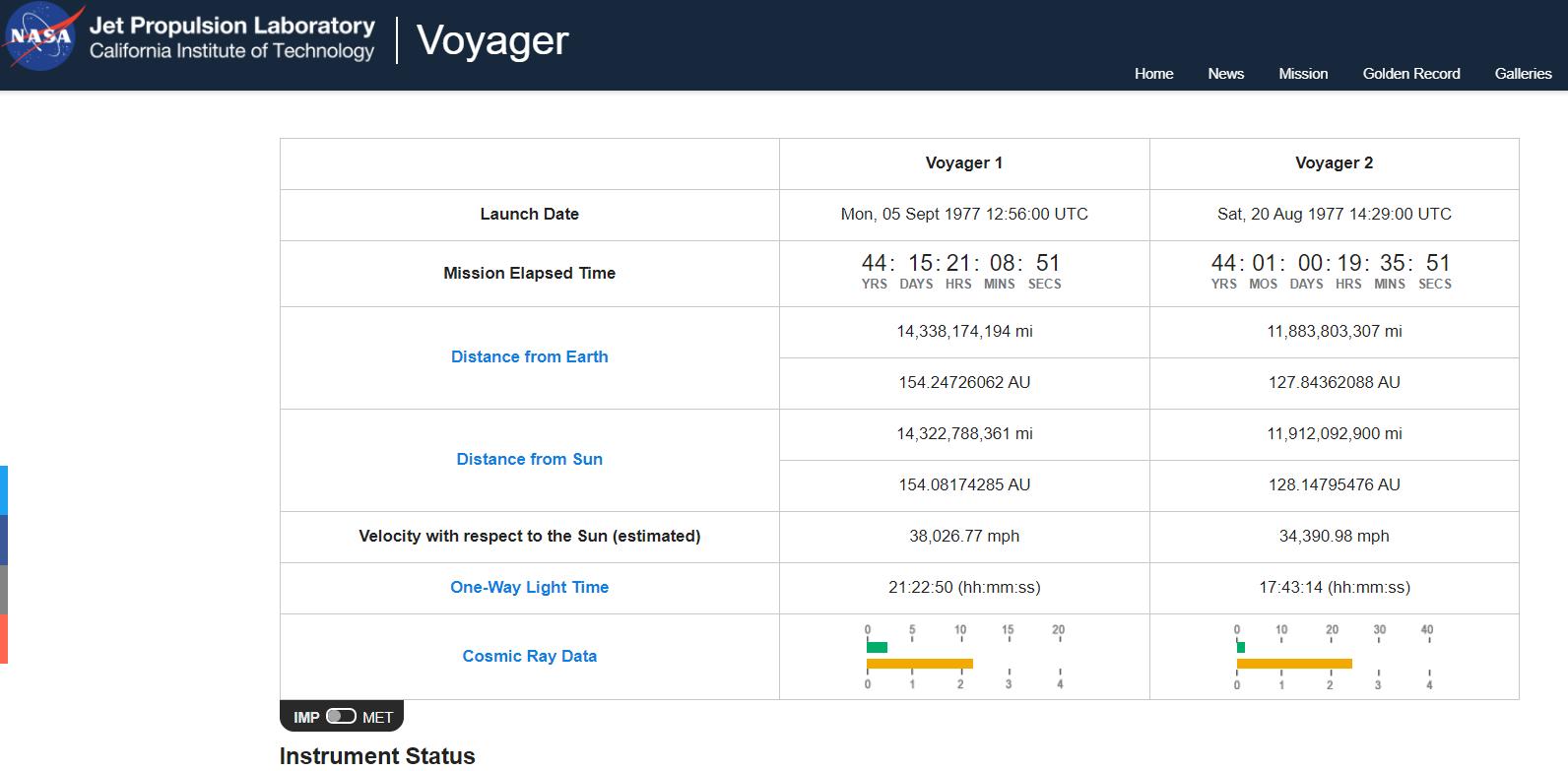Open California Institute of Technology link
Image resolution: width=1568 pixels, height=771 pixels.
pos(232,51)
